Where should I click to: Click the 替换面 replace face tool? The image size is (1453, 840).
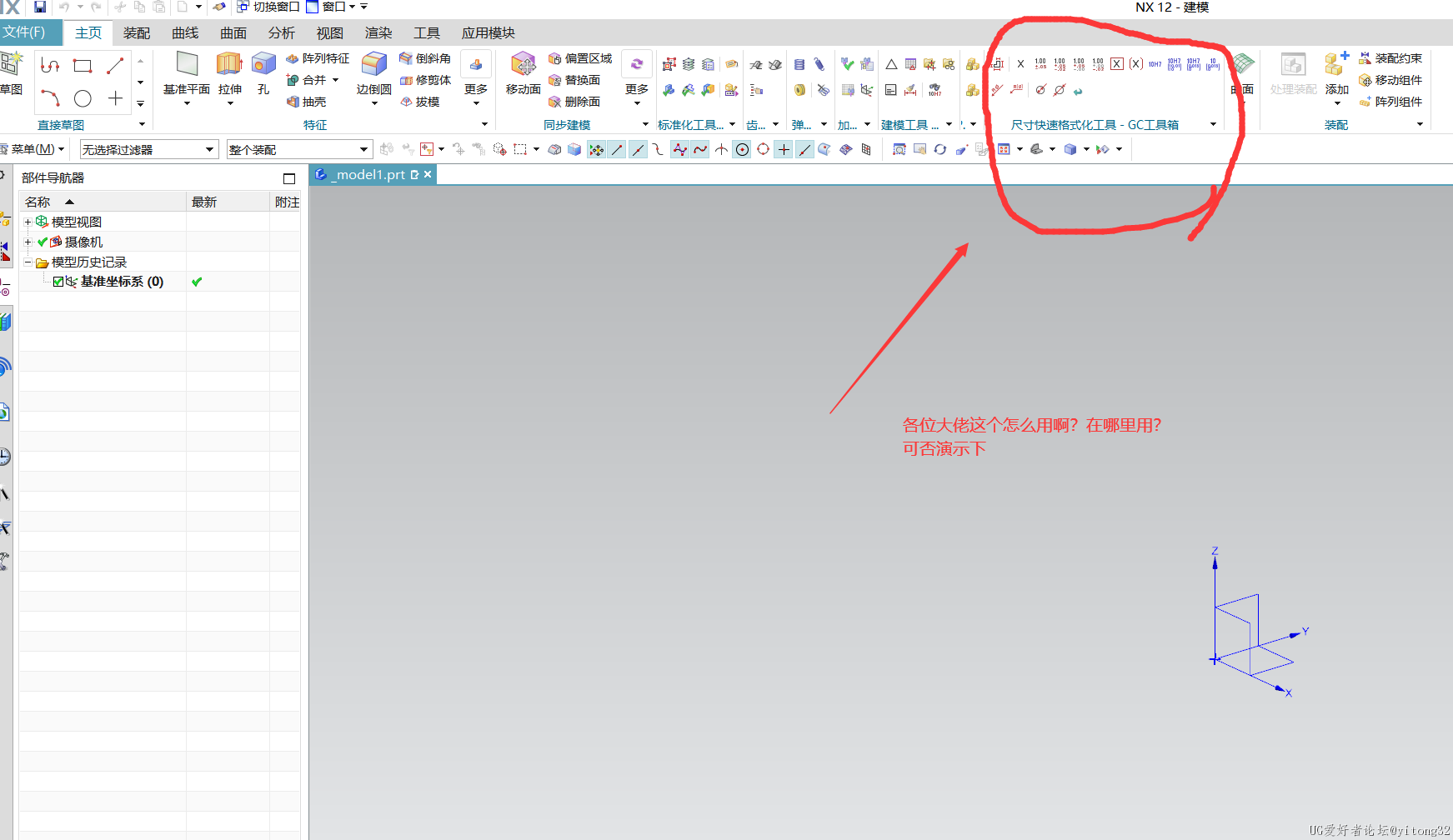(x=574, y=80)
